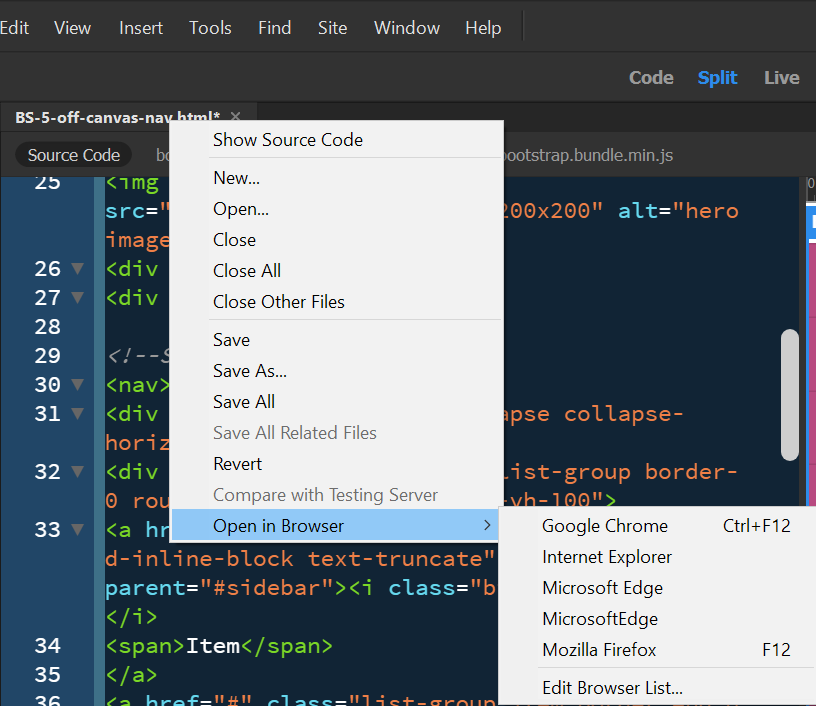Open the page in Google Chrome
Viewport: 816px width, 706px height.
coord(604,525)
